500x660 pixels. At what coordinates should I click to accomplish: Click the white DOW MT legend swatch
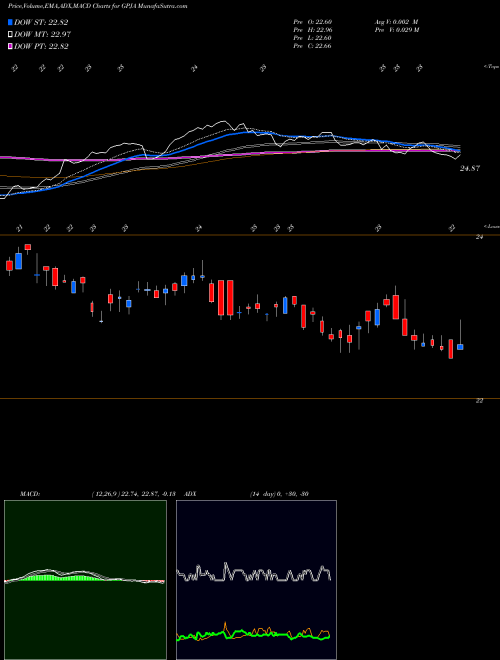(10, 35)
